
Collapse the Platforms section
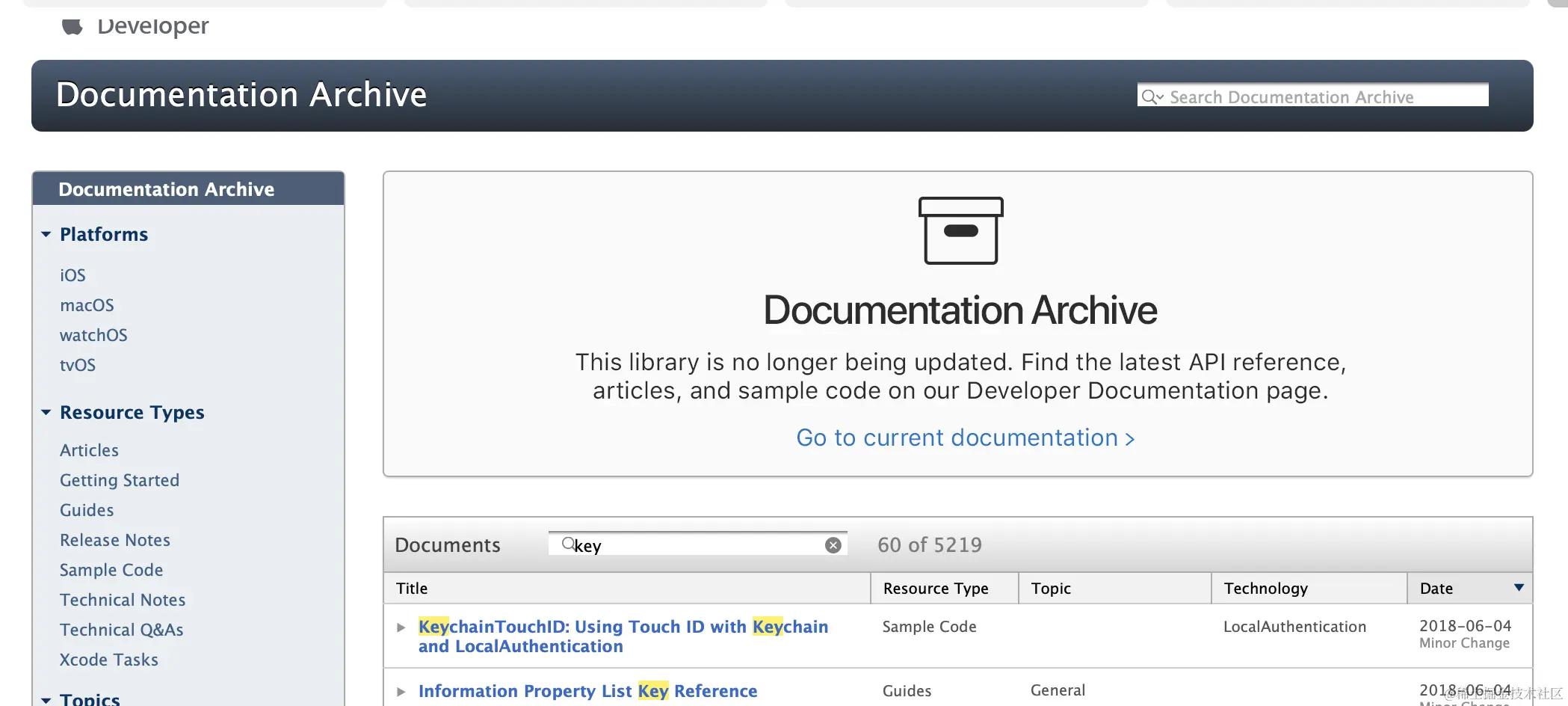coord(46,234)
